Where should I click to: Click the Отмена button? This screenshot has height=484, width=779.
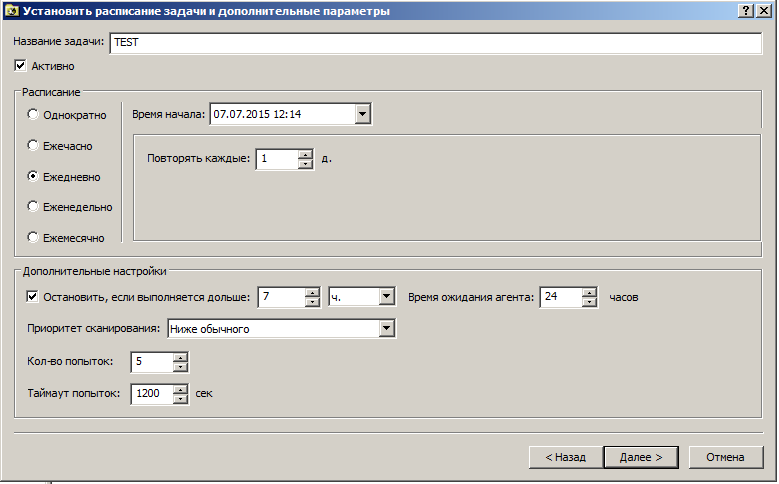pyautogui.click(x=725, y=457)
